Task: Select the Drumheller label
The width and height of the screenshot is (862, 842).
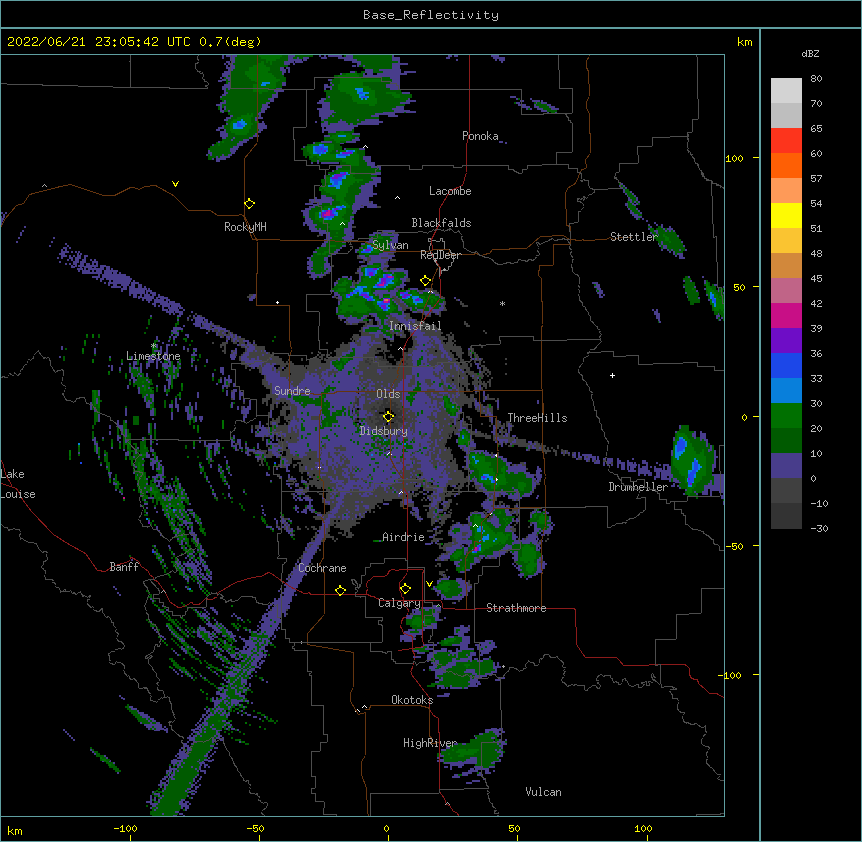Action: coord(638,487)
